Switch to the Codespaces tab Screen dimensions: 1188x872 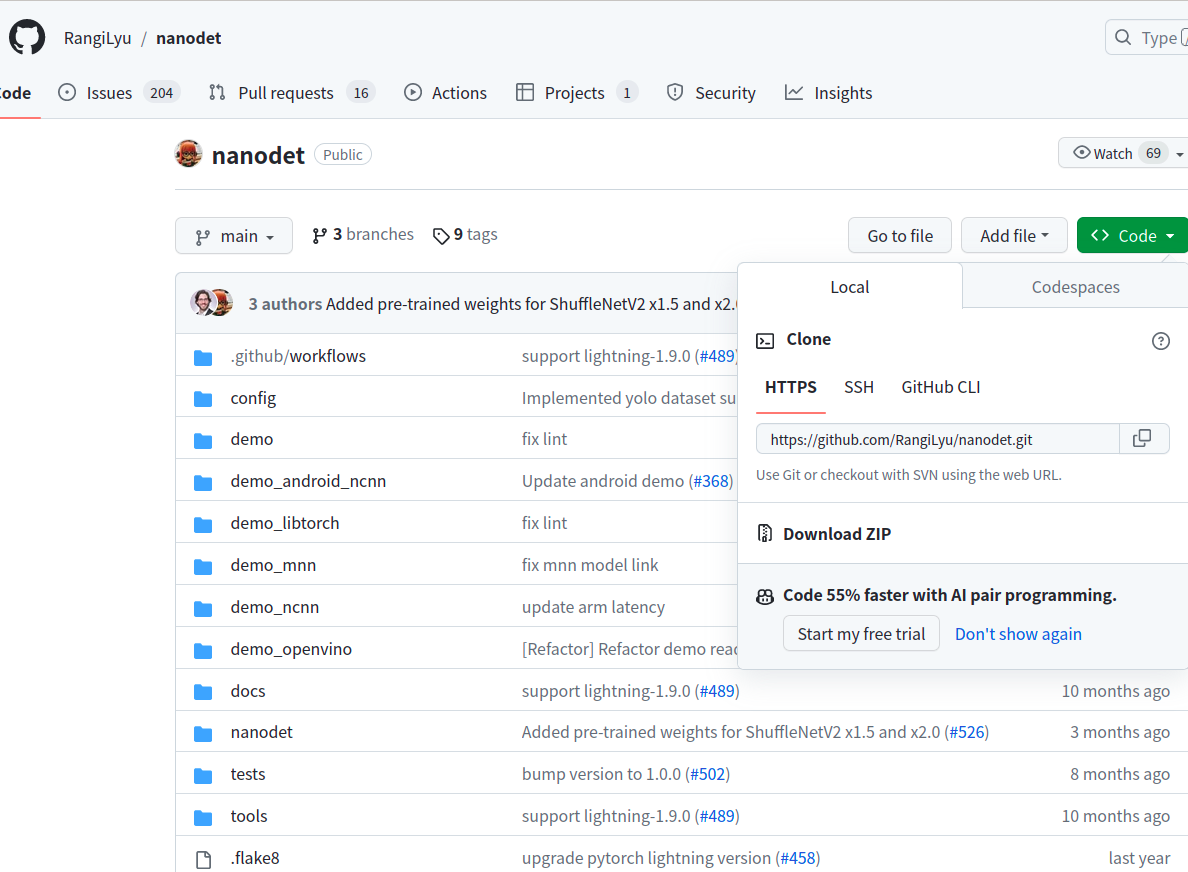click(1075, 287)
